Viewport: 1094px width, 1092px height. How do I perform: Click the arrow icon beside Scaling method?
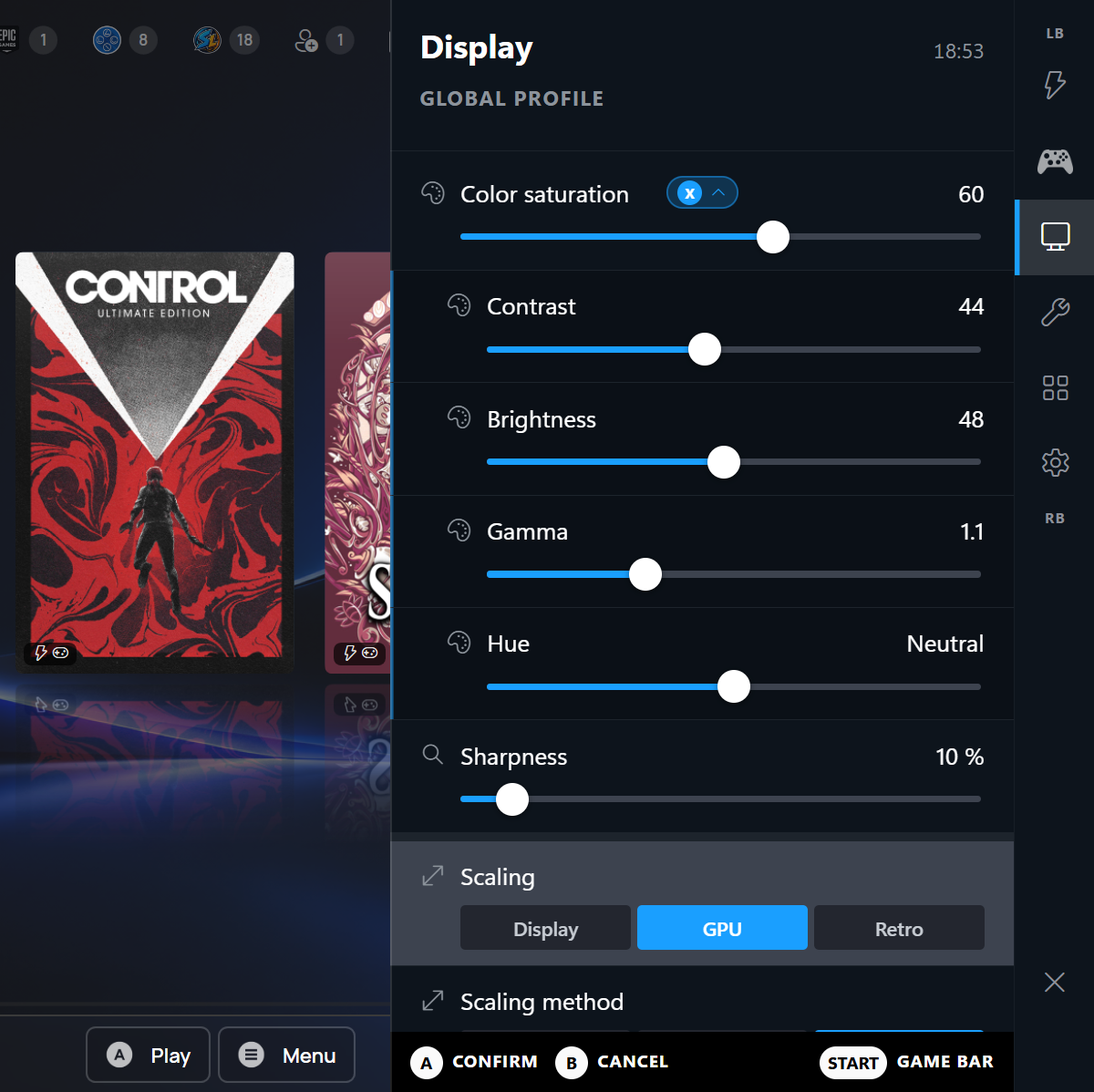[433, 1001]
